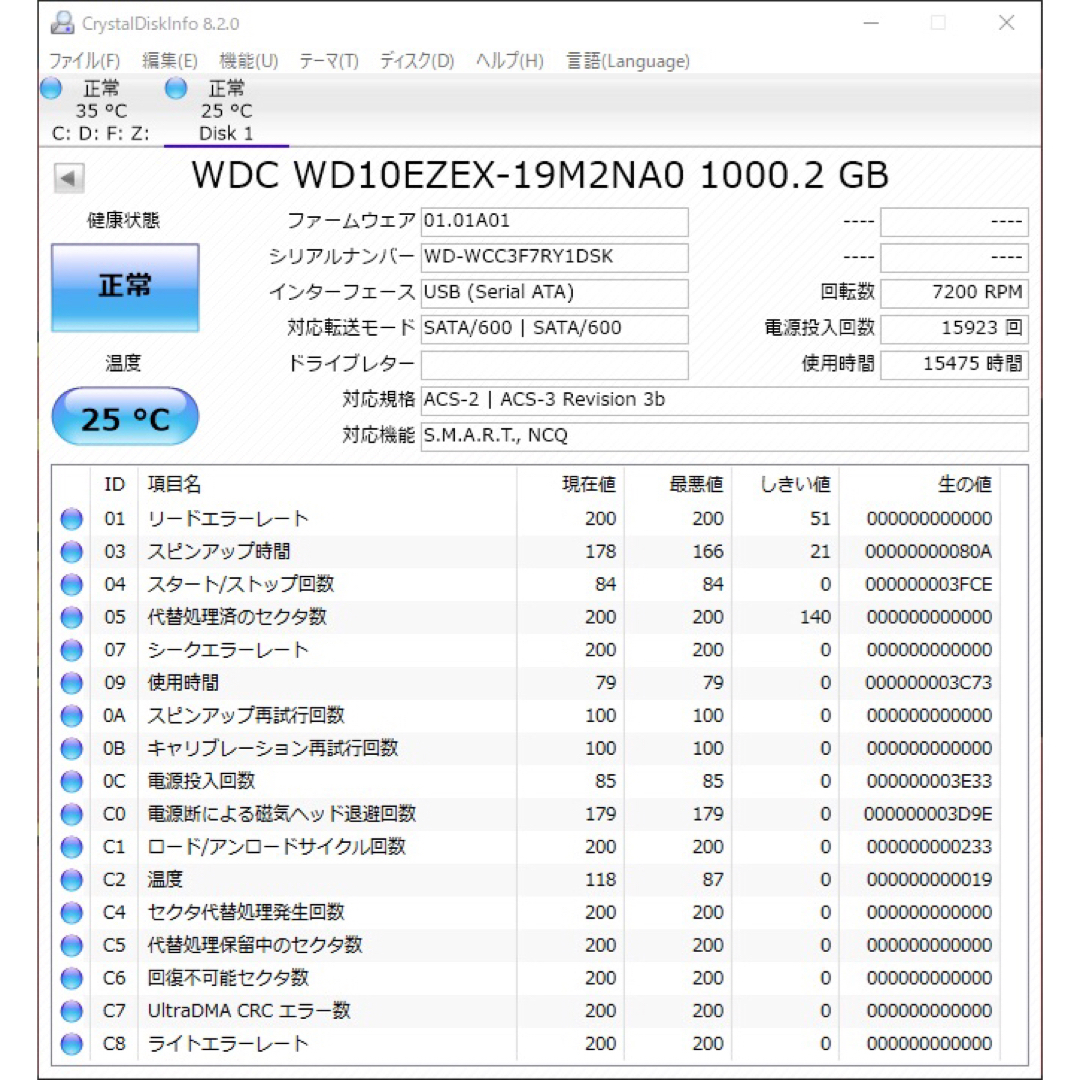Click the serial number field WD-WCC3F7RY1DSK
1080x1080 pixels.
[x=554, y=258]
